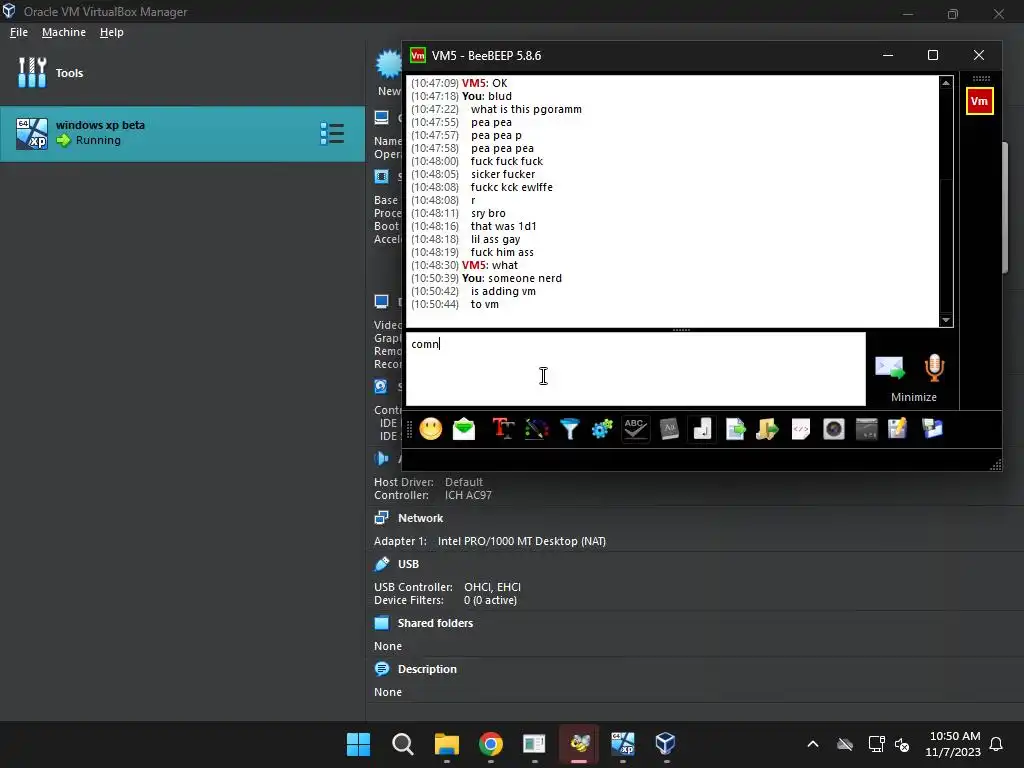This screenshot has width=1024, height=768.
Task: Open the Help menu in VirtualBox
Action: tap(112, 32)
